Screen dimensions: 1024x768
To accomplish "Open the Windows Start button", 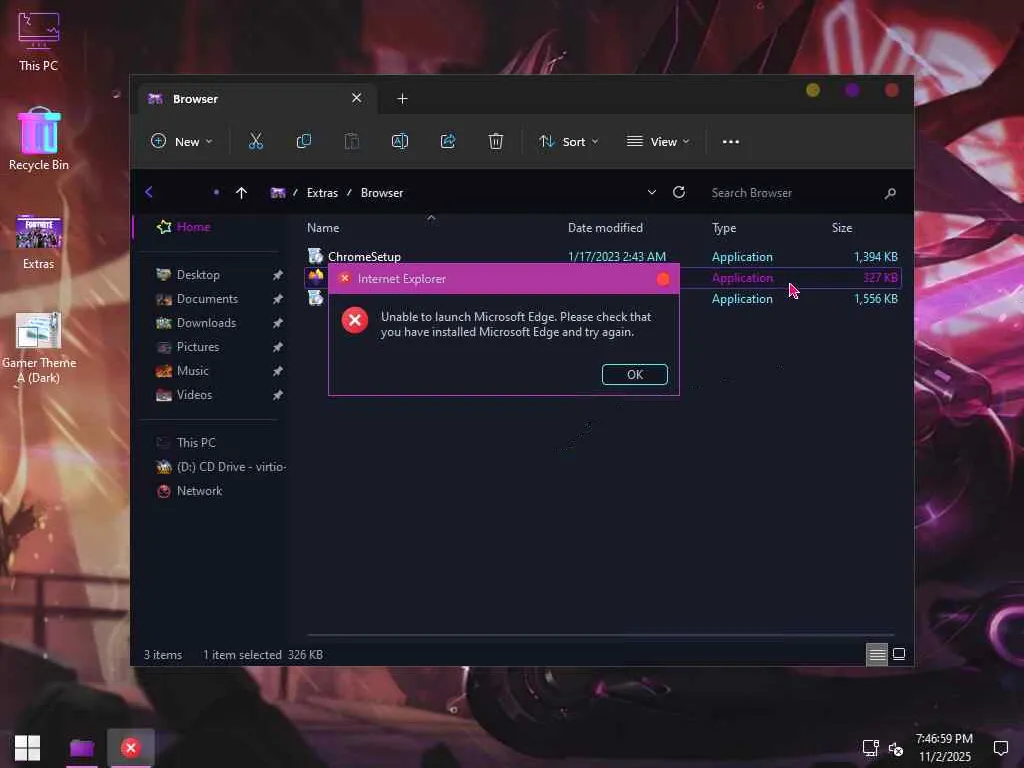I will [x=27, y=748].
